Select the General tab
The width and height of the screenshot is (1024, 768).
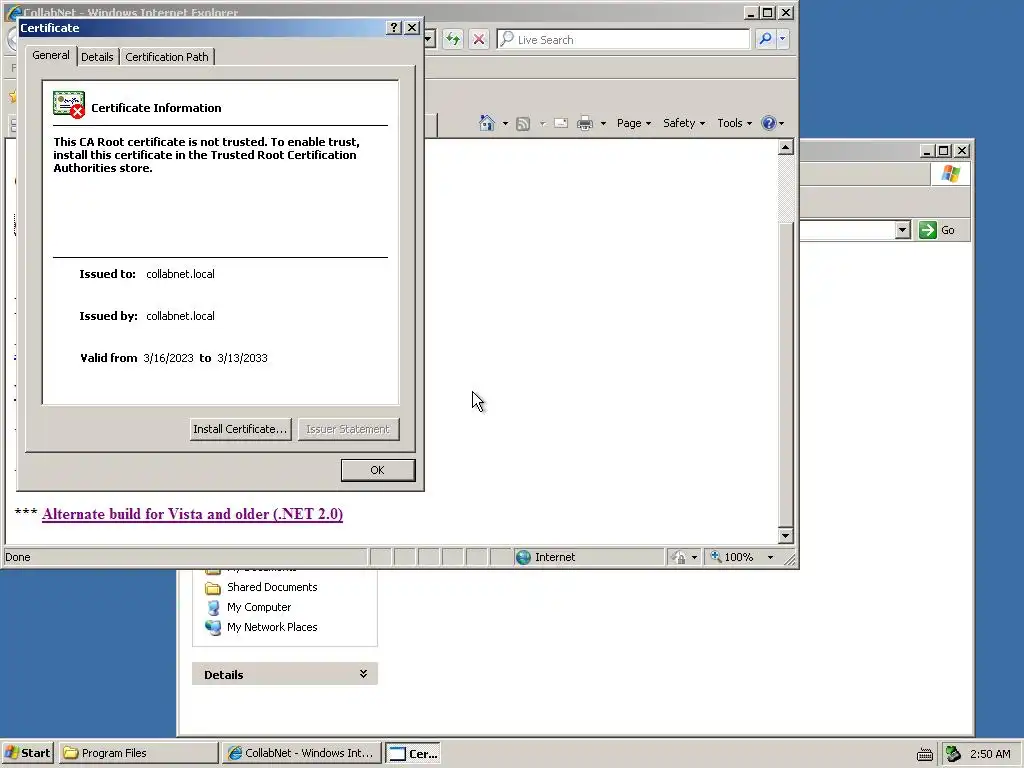(51, 55)
